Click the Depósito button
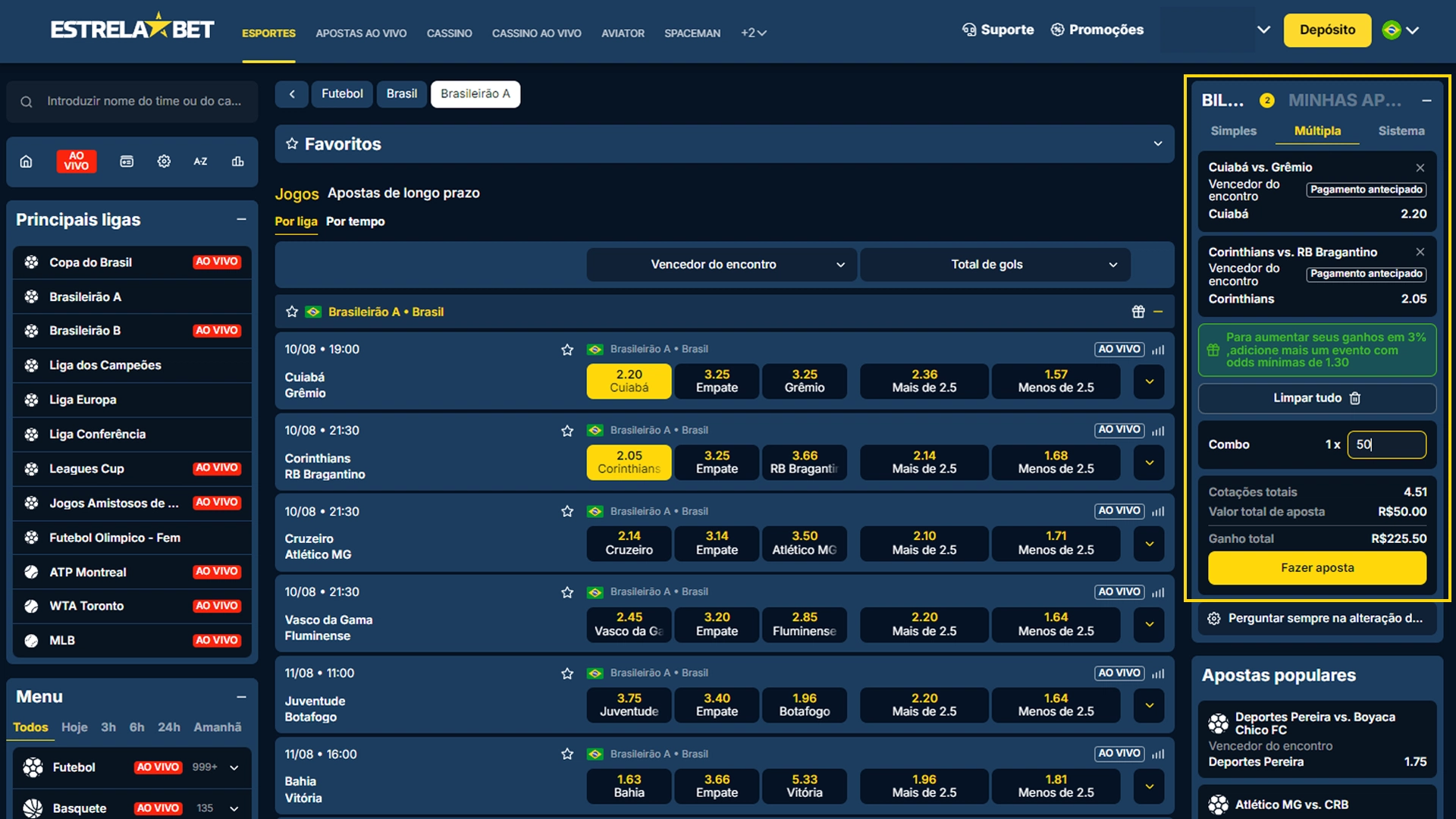 pos(1327,30)
